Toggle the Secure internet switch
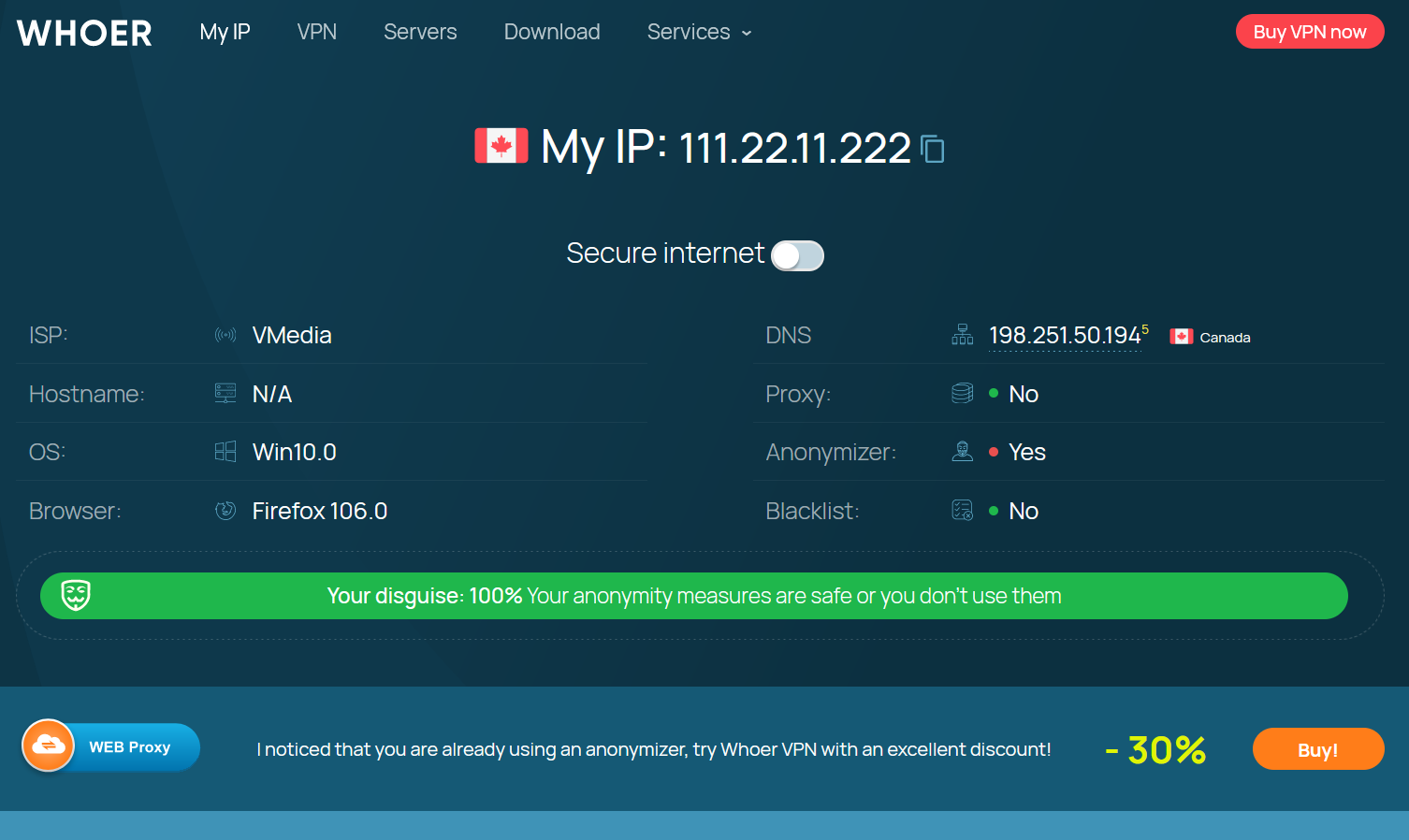The image size is (1409, 840). 797,255
